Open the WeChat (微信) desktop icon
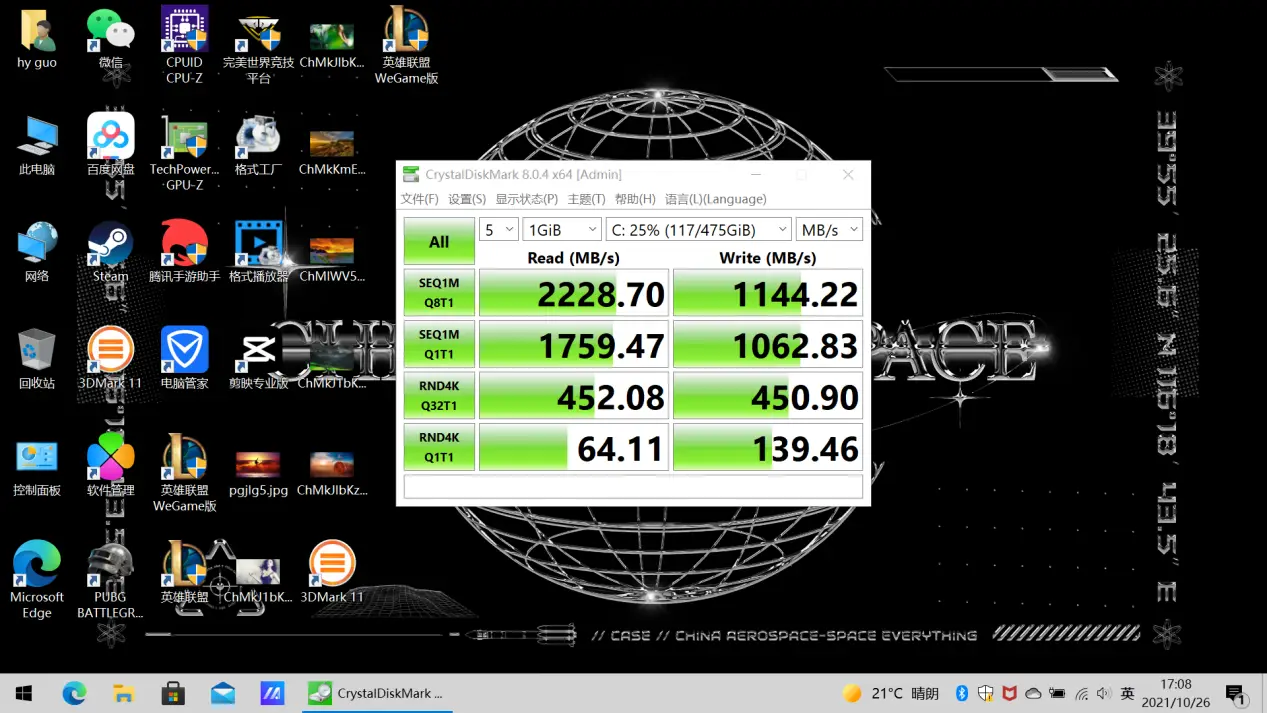The height and width of the screenshot is (713, 1267). (110, 32)
